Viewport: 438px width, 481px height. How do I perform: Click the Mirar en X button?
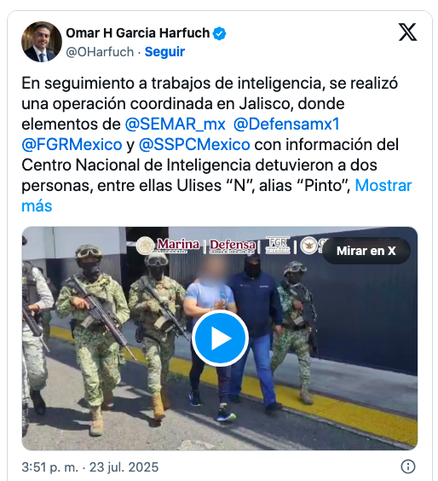tap(366, 251)
